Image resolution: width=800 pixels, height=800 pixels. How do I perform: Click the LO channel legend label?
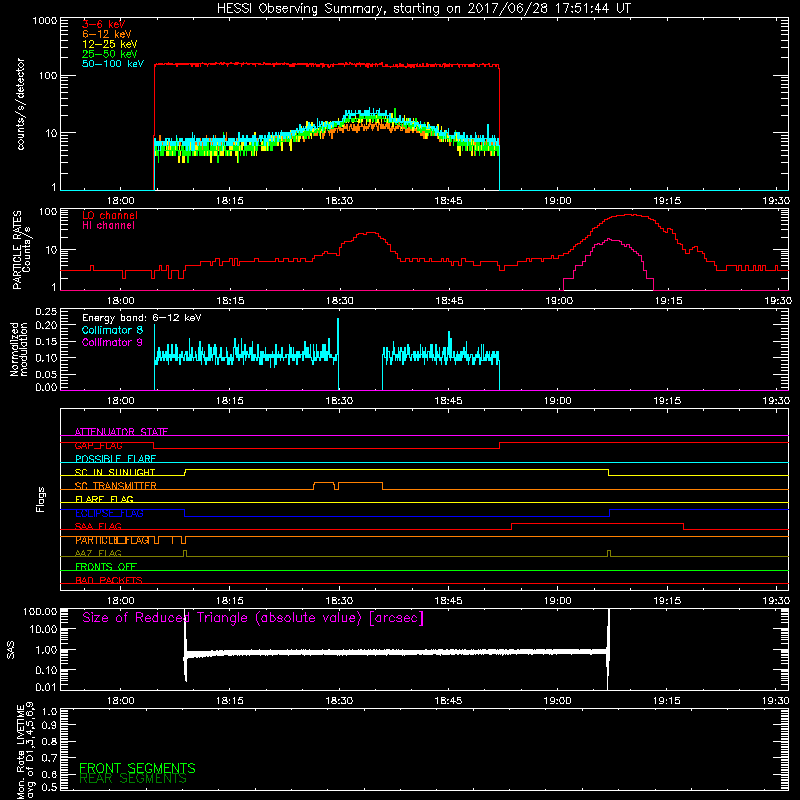[x=110, y=215]
